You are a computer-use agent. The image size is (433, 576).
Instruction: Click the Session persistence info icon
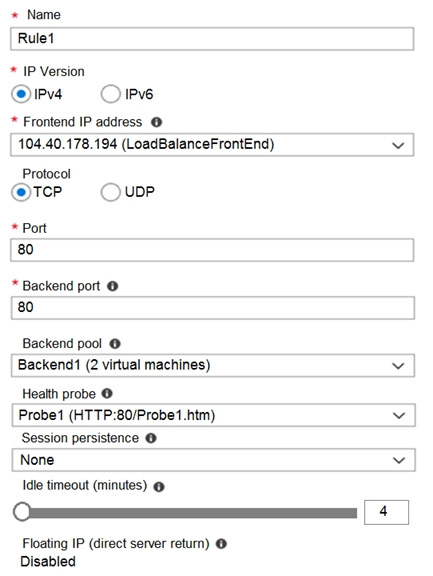click(151, 438)
